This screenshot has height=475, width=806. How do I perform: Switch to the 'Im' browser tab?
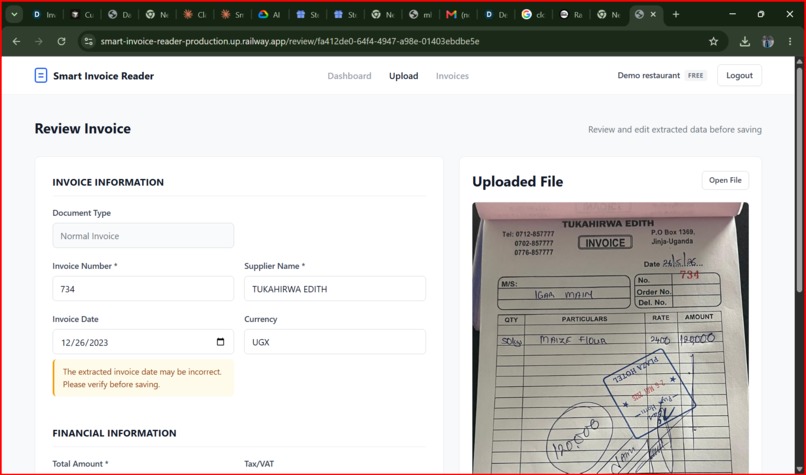tap(44, 14)
